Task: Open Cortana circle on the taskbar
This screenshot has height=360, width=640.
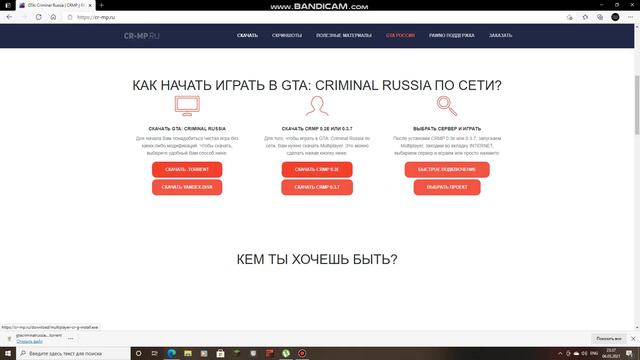Action: click(x=138, y=353)
